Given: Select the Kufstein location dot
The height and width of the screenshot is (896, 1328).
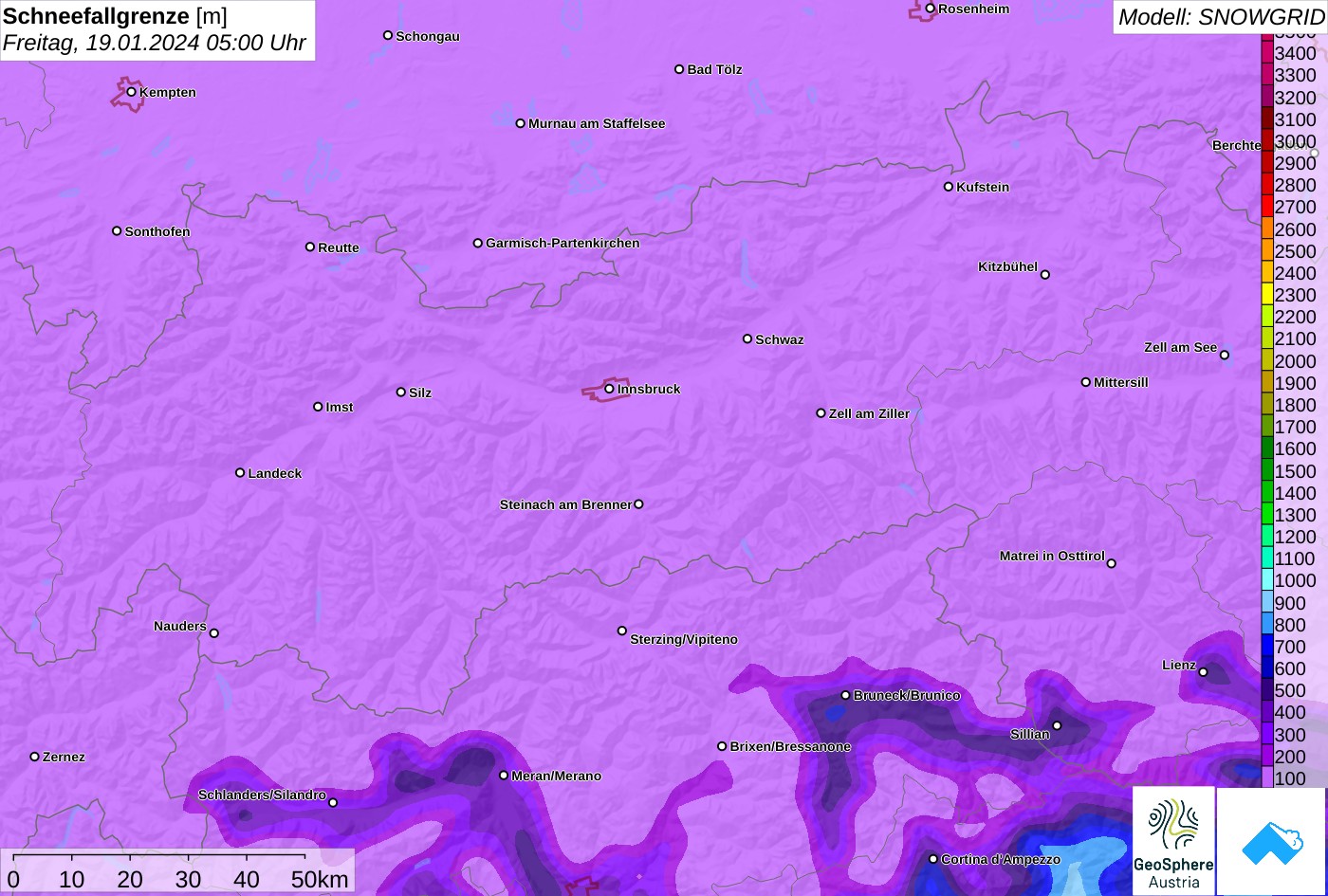Looking at the screenshot, I should coord(948,187).
